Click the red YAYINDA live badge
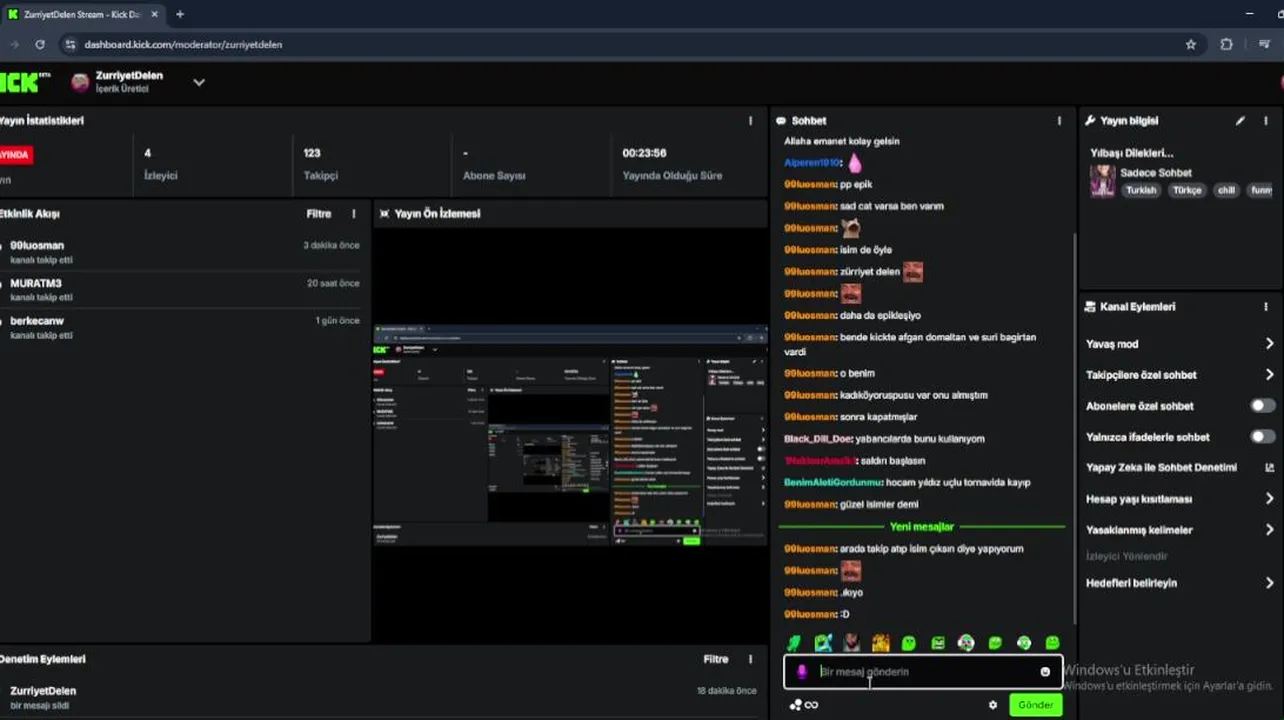This screenshot has height=720, width=1284. (x=14, y=155)
